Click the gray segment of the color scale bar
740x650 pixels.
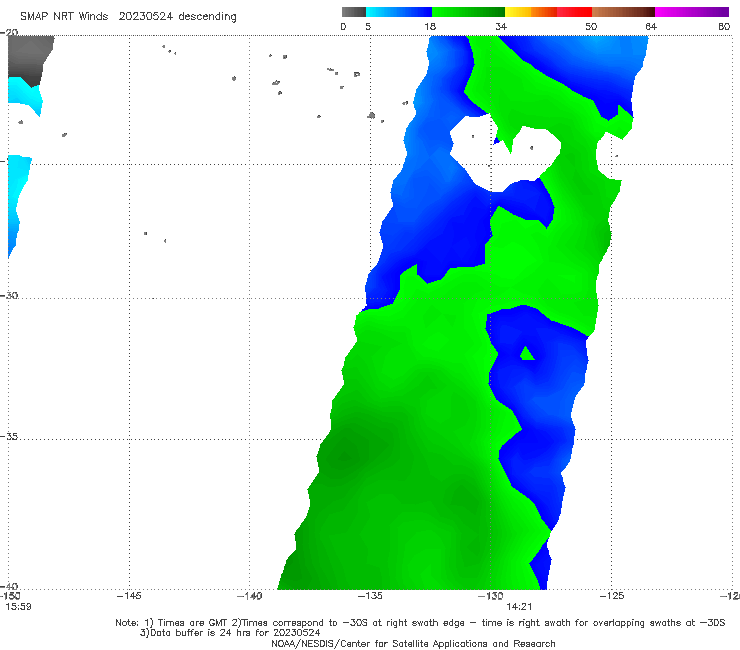pyautogui.click(x=354, y=12)
